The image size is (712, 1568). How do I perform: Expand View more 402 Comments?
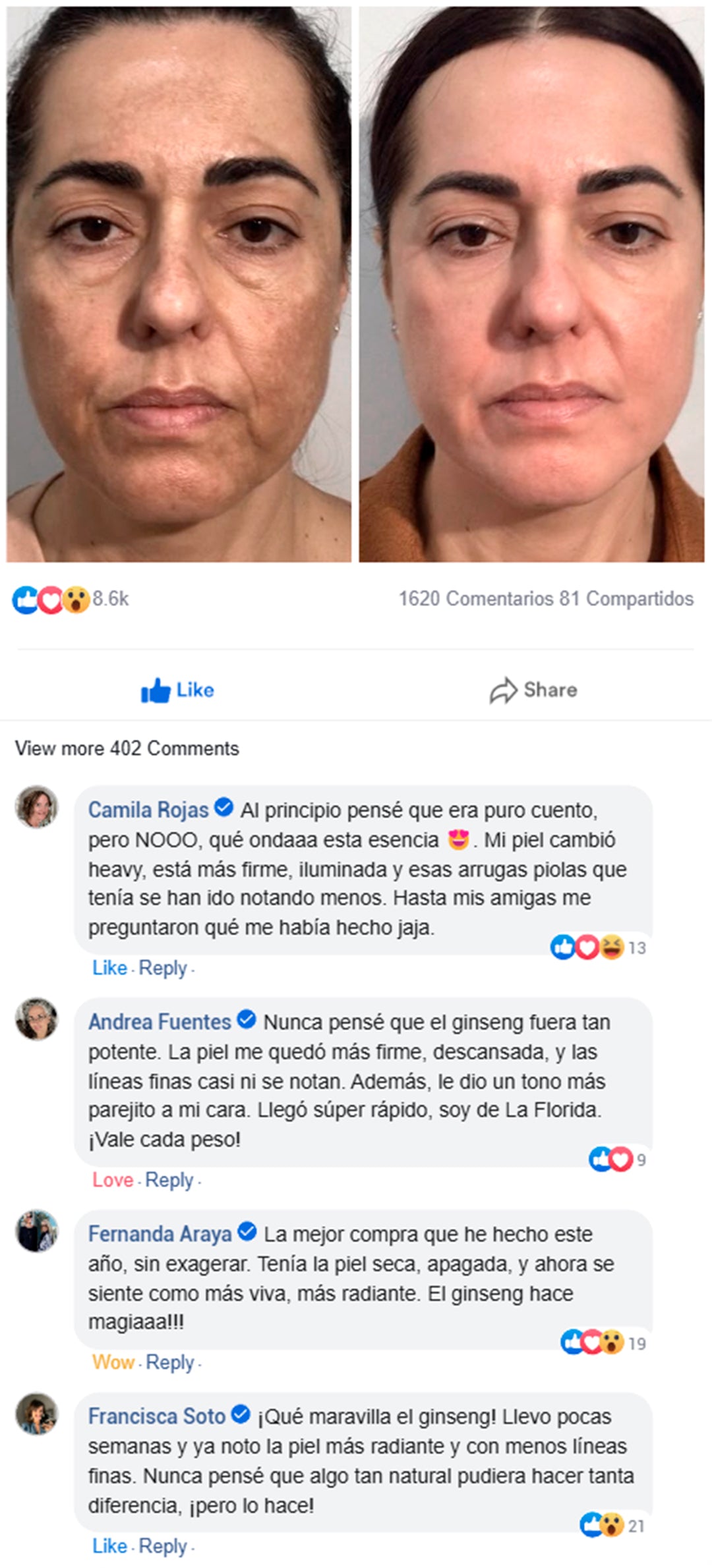click(x=127, y=748)
